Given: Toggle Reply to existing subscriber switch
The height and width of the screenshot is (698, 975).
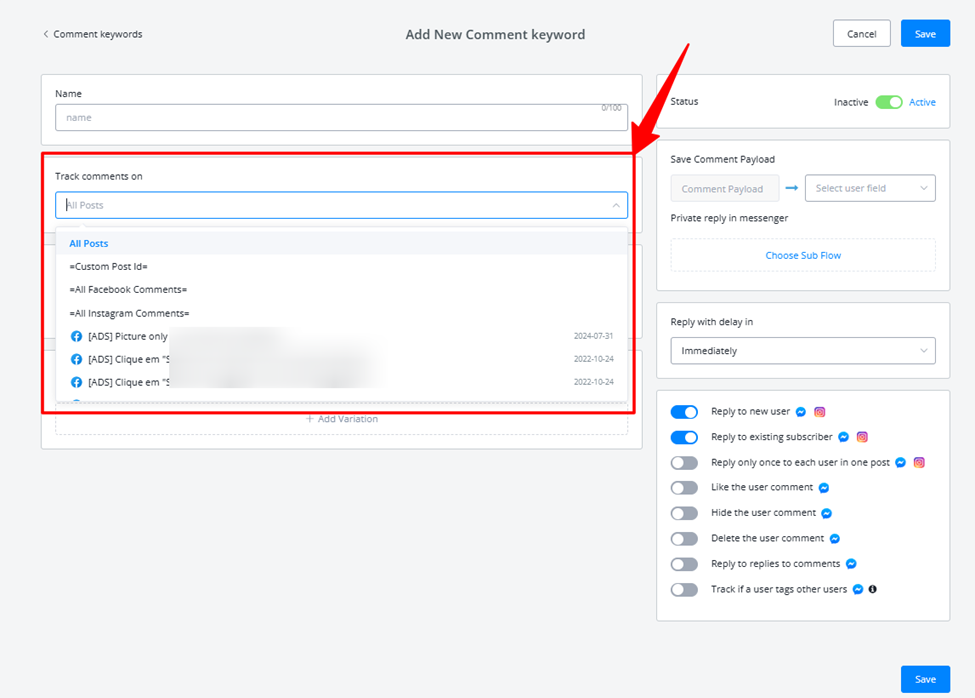Looking at the screenshot, I should coord(684,438).
